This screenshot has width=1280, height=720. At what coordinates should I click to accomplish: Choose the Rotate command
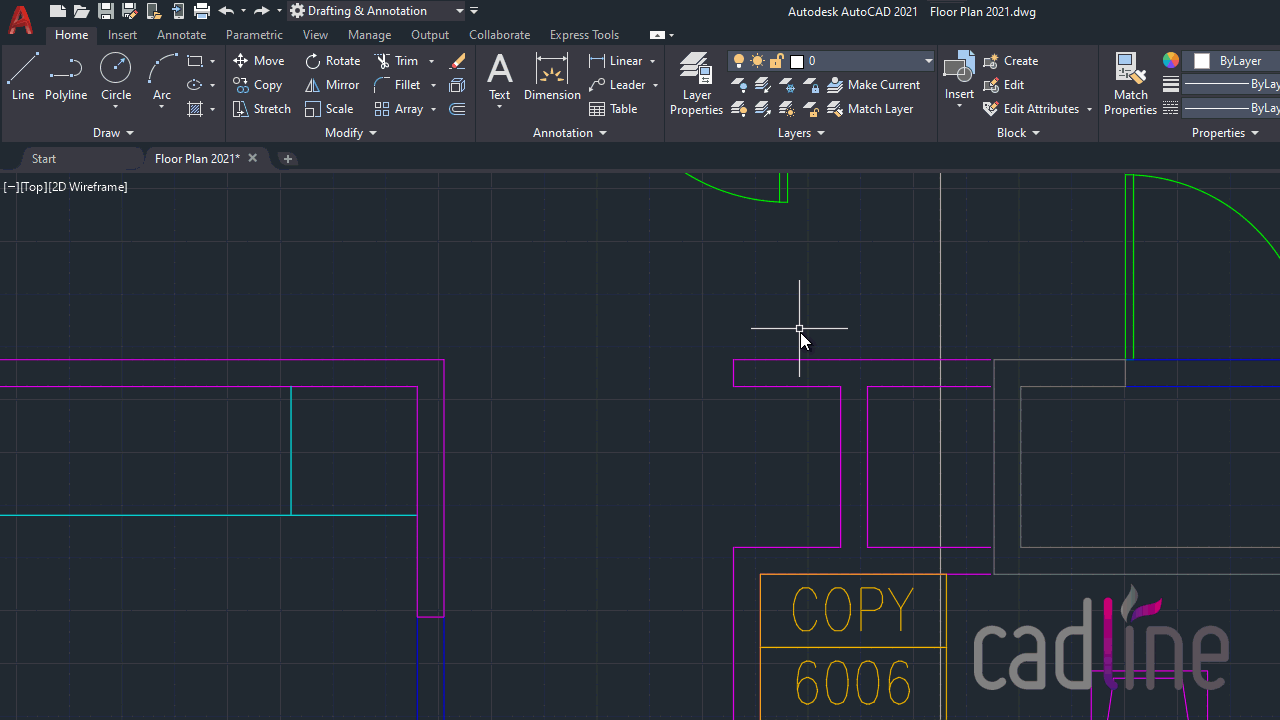point(333,61)
